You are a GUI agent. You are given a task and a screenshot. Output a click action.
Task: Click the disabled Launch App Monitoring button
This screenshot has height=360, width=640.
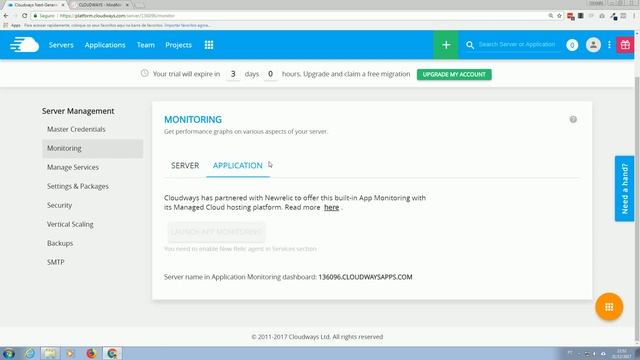(x=216, y=232)
